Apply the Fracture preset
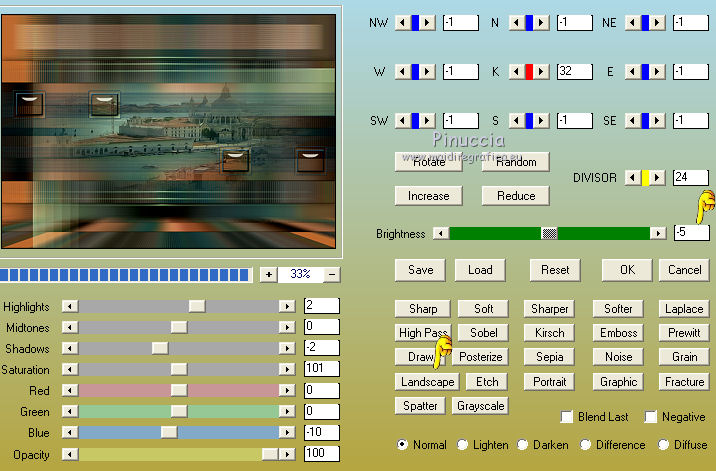The image size is (716, 471). 684,381
